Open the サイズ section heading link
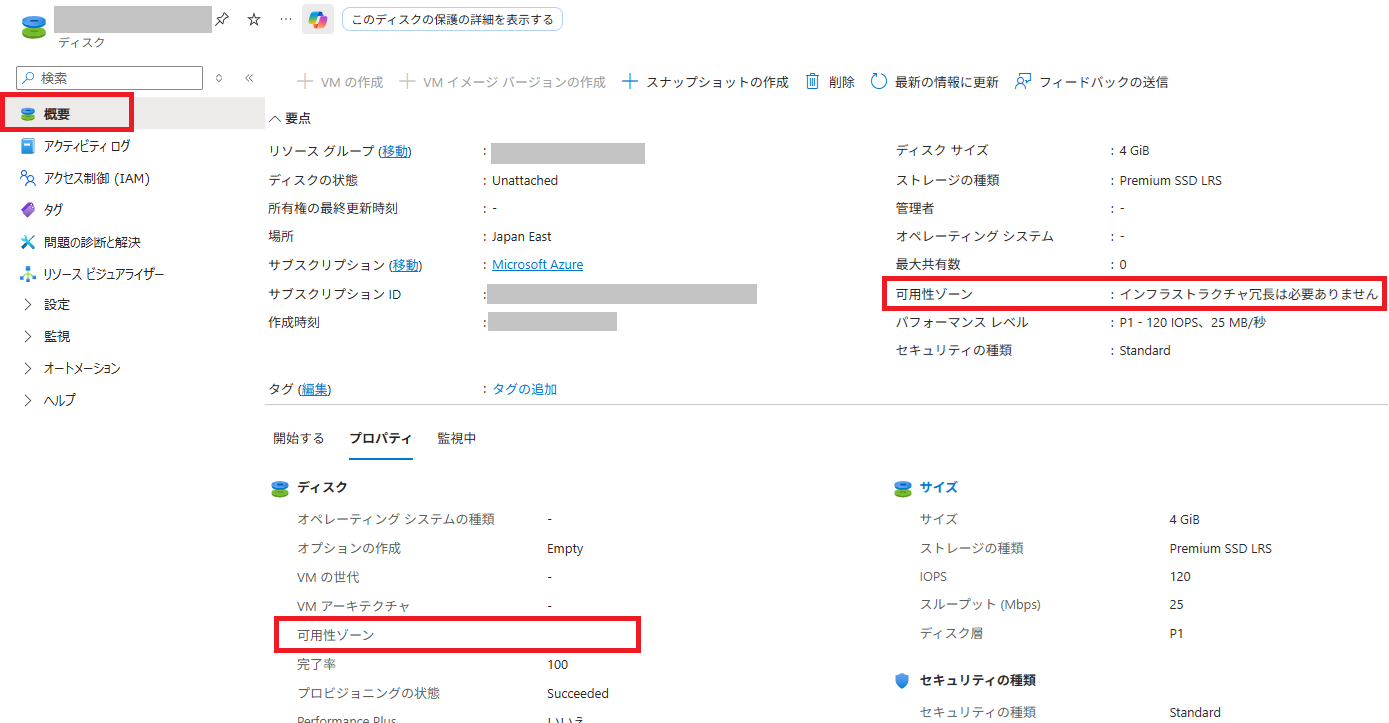Screen dimensions: 1389x723 939,488
